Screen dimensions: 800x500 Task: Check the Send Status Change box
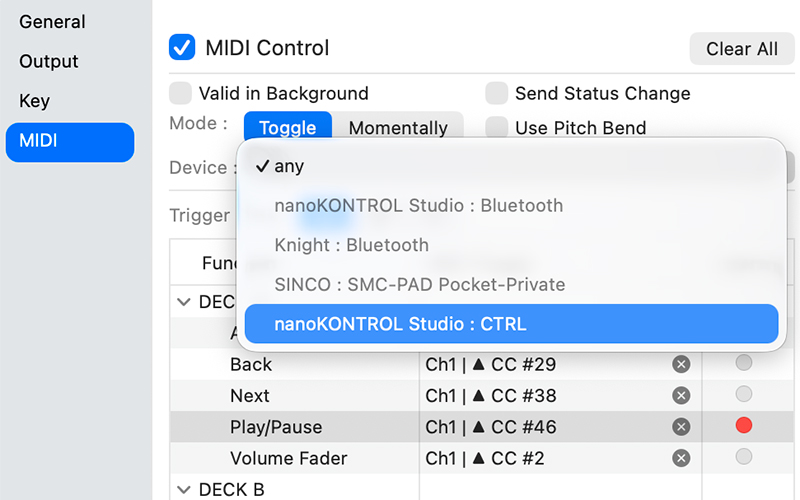click(x=497, y=94)
